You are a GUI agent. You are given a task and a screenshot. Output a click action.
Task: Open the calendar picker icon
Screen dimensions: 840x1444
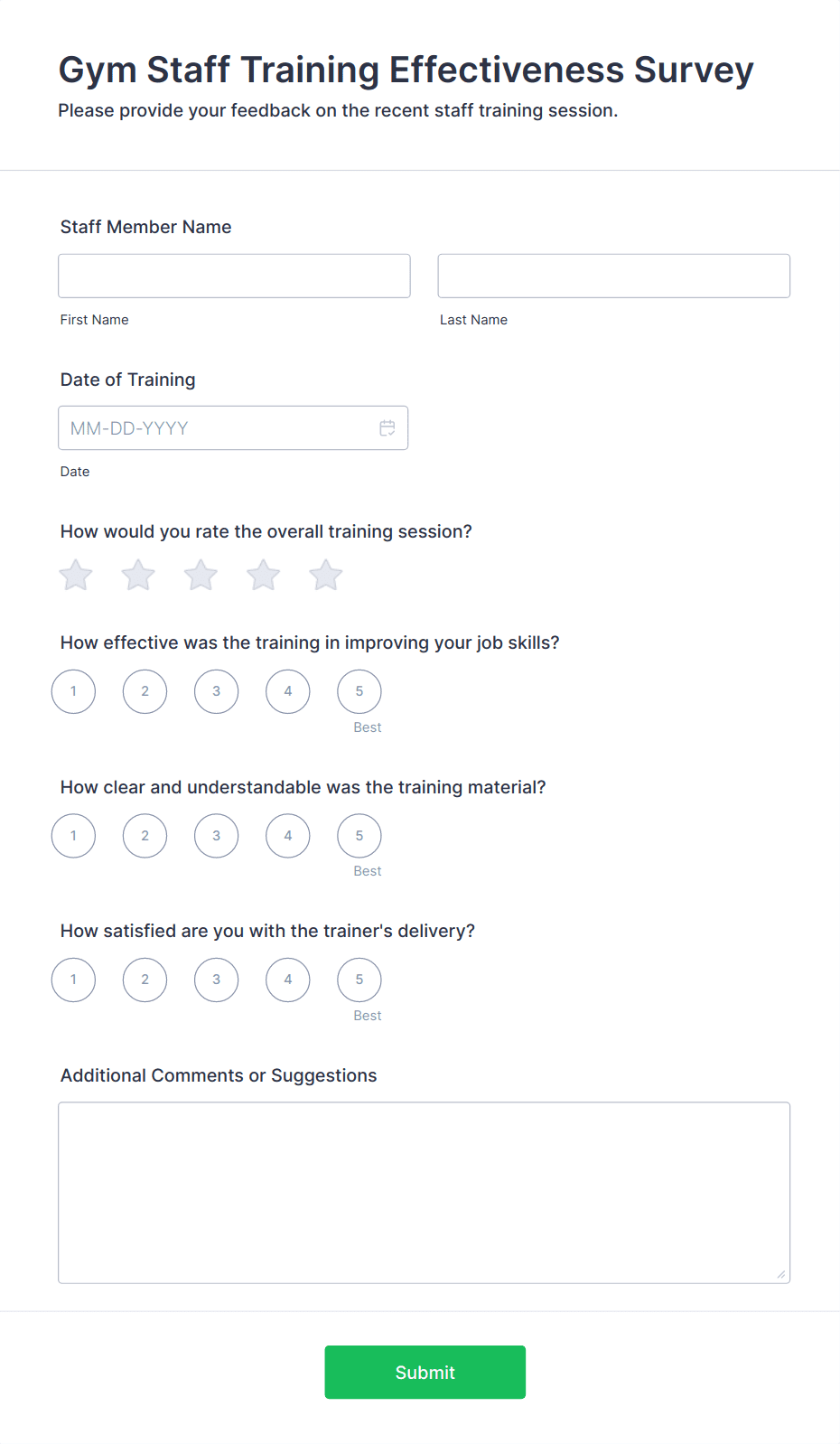point(387,428)
